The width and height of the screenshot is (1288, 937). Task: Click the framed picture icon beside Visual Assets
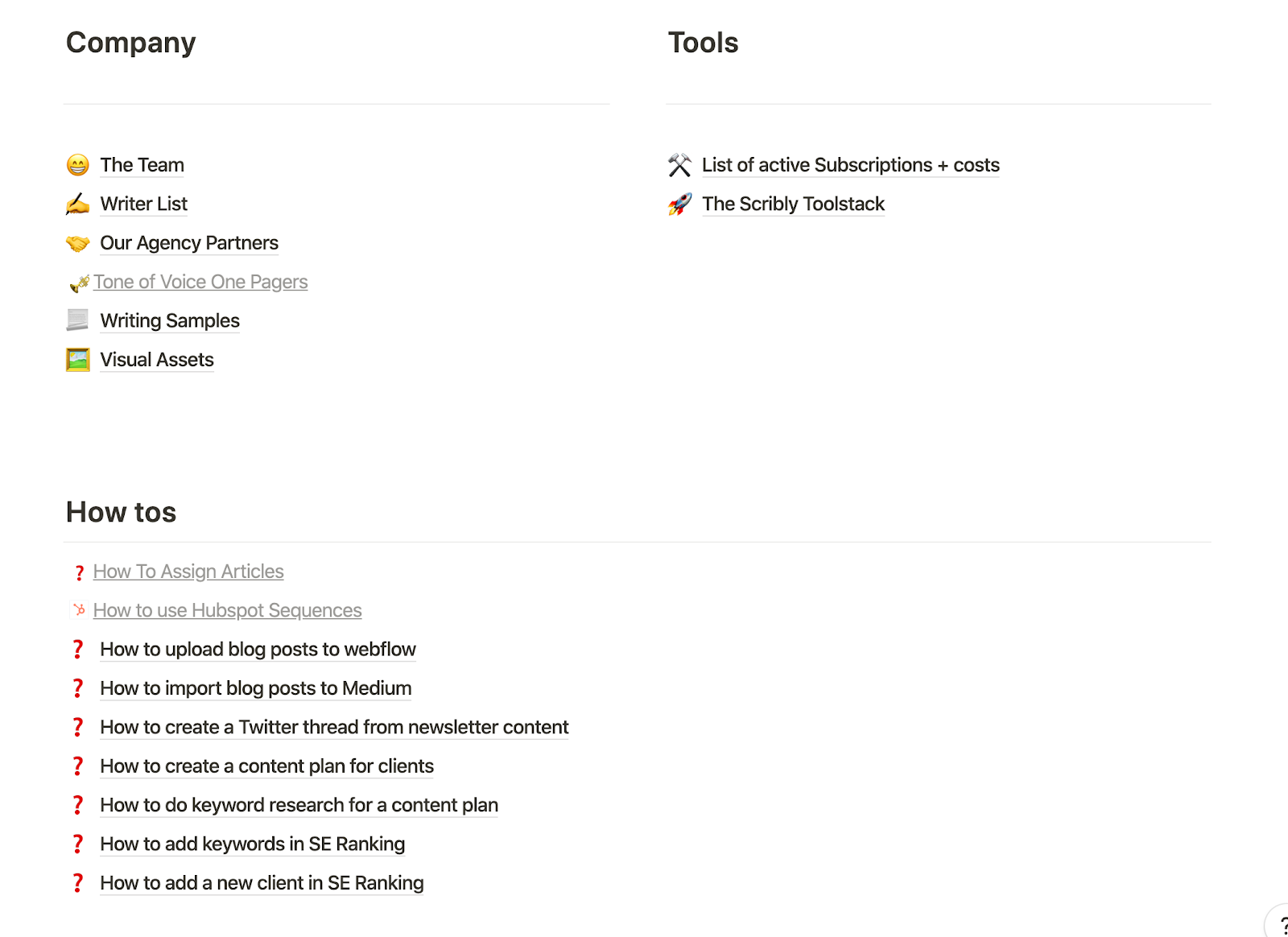[x=77, y=360]
